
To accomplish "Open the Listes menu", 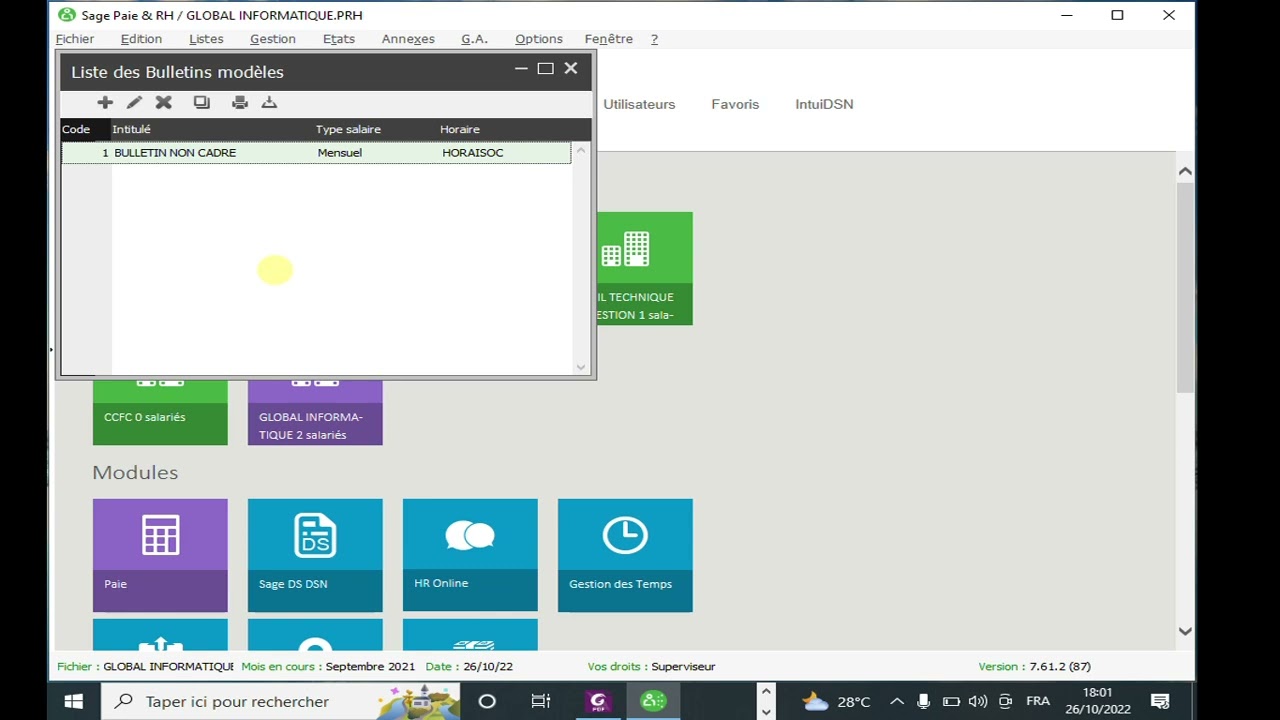I will pyautogui.click(x=206, y=39).
